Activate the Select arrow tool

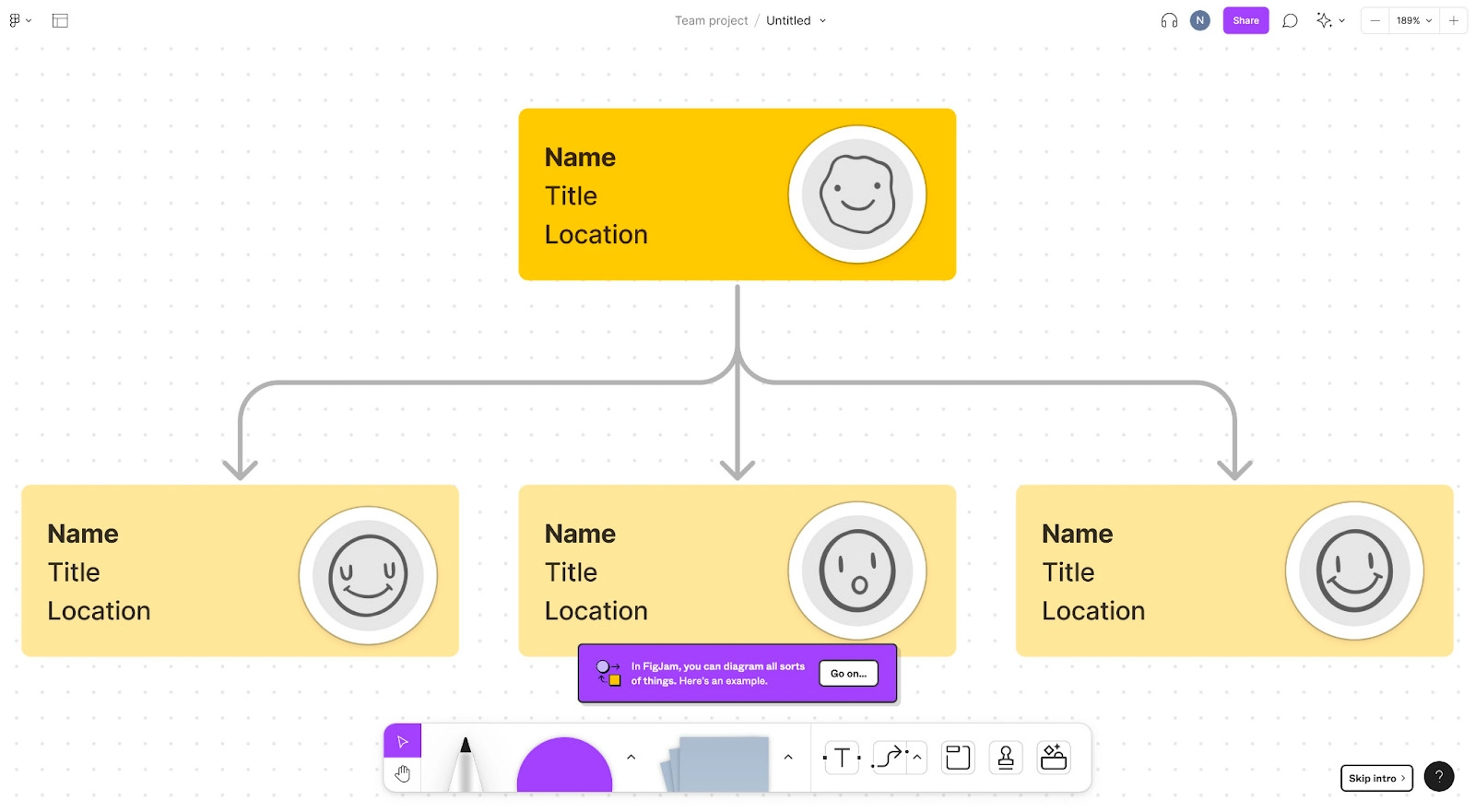pyautogui.click(x=402, y=741)
